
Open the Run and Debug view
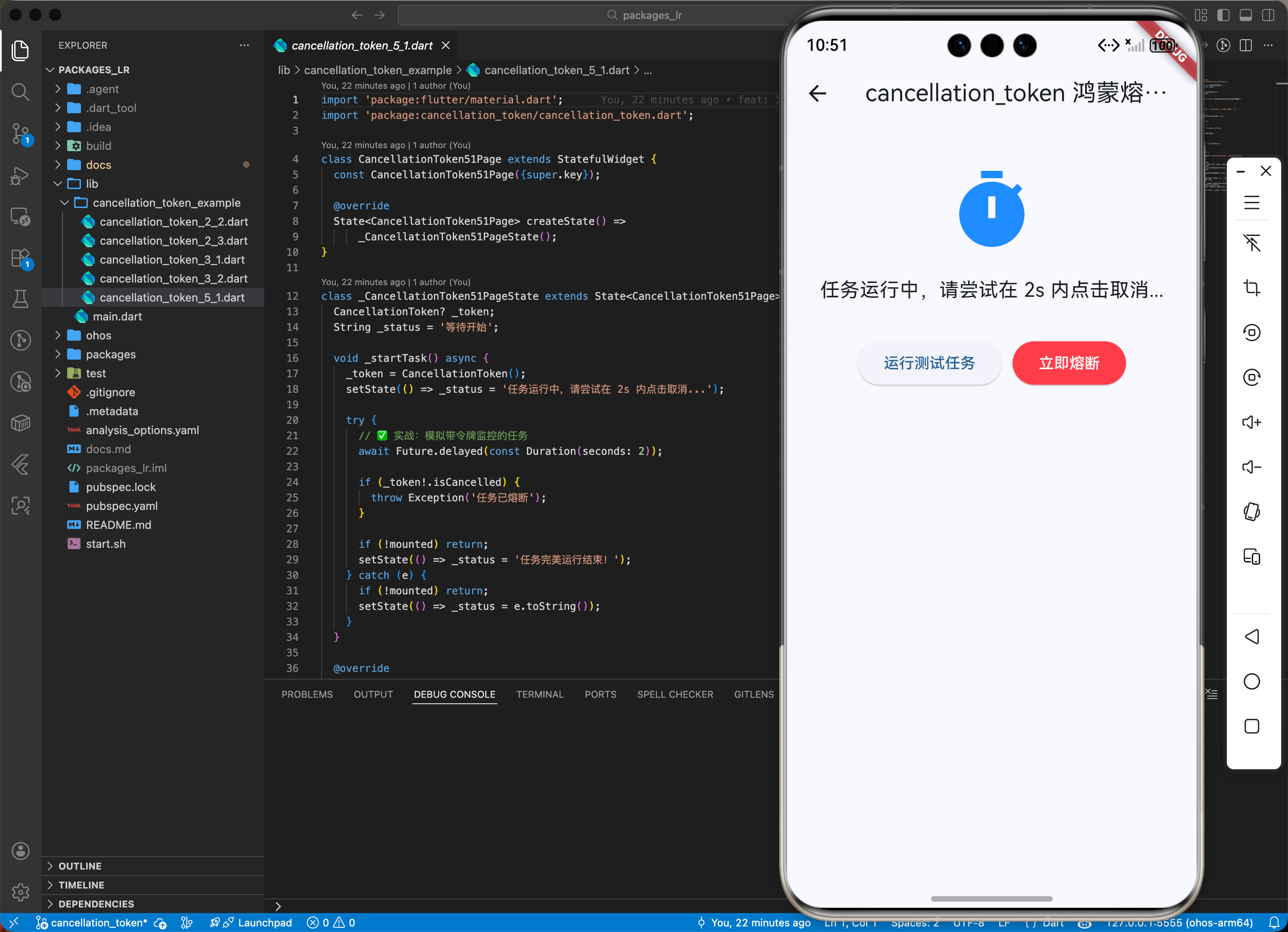pyautogui.click(x=20, y=176)
